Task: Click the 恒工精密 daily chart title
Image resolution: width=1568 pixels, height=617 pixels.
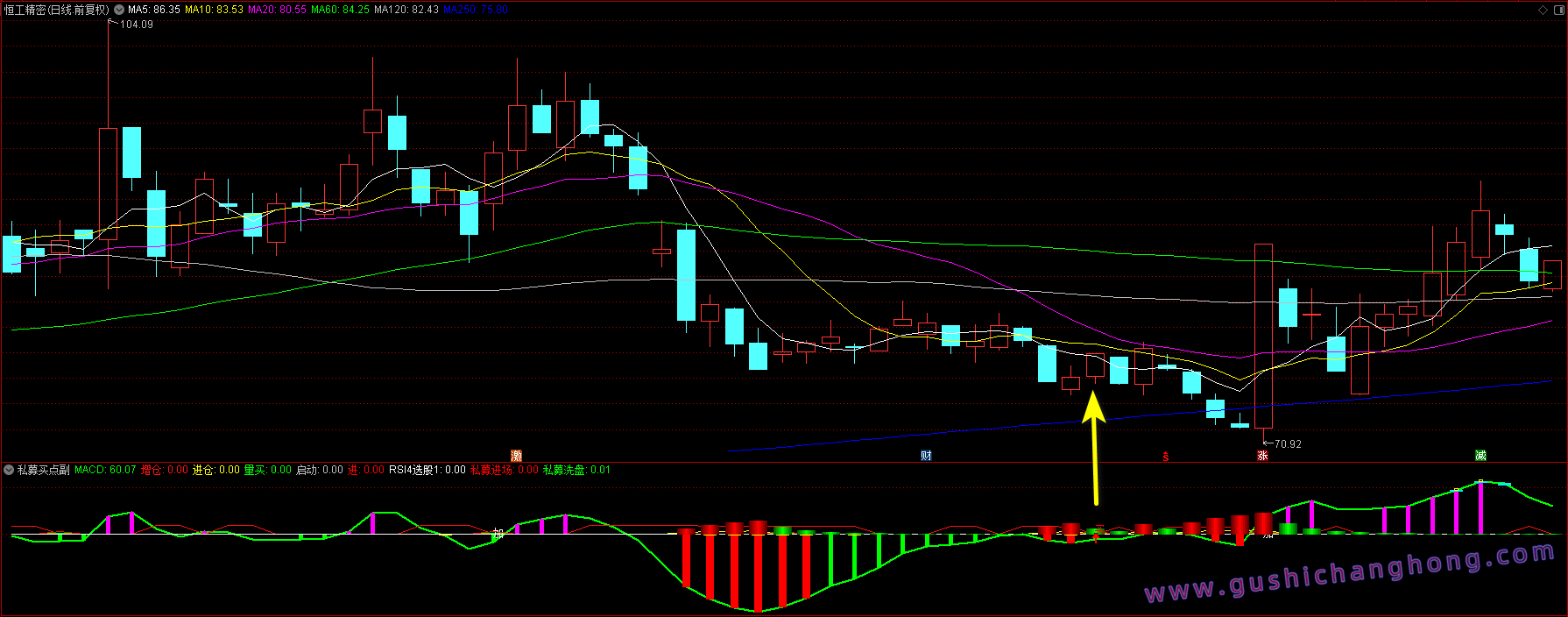Action: coord(56,10)
